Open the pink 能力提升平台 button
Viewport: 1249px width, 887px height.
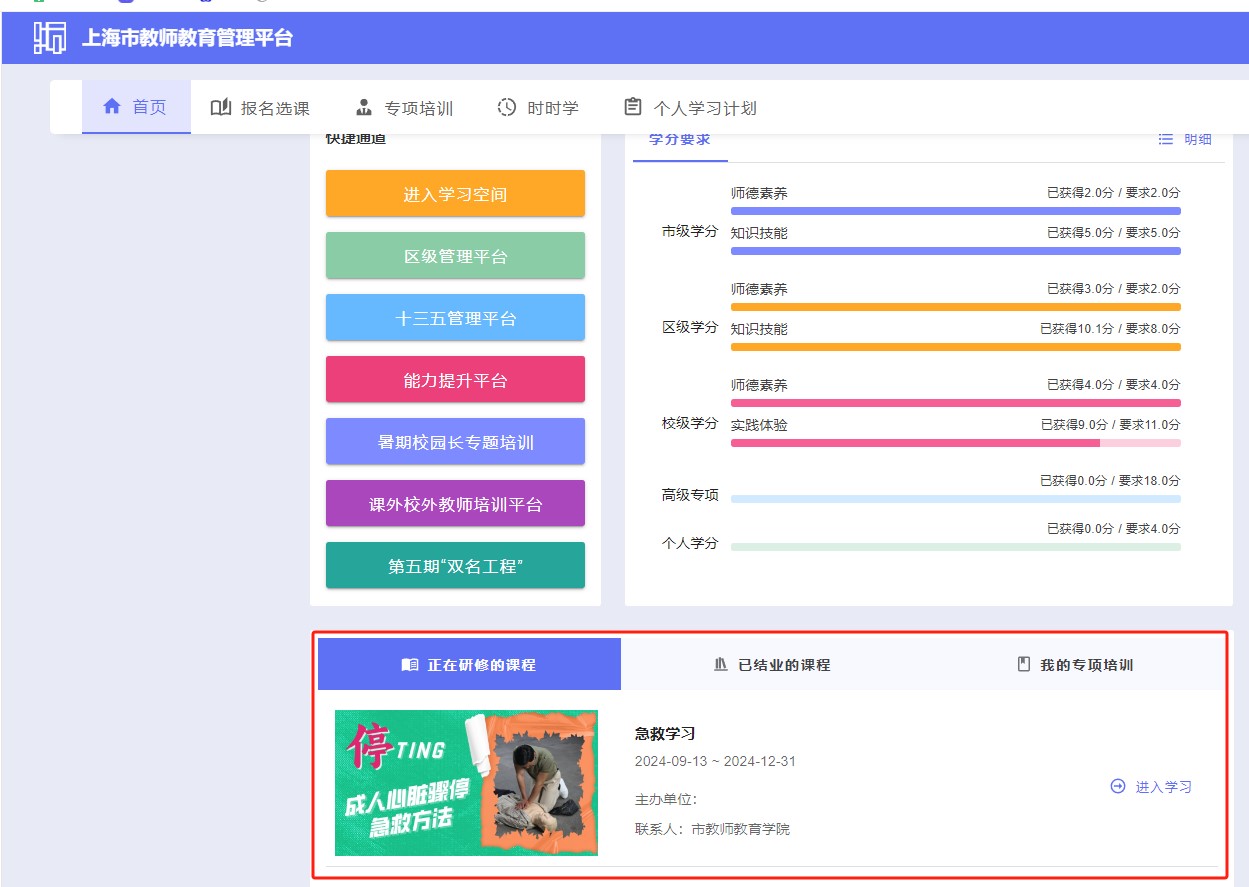tap(455, 380)
